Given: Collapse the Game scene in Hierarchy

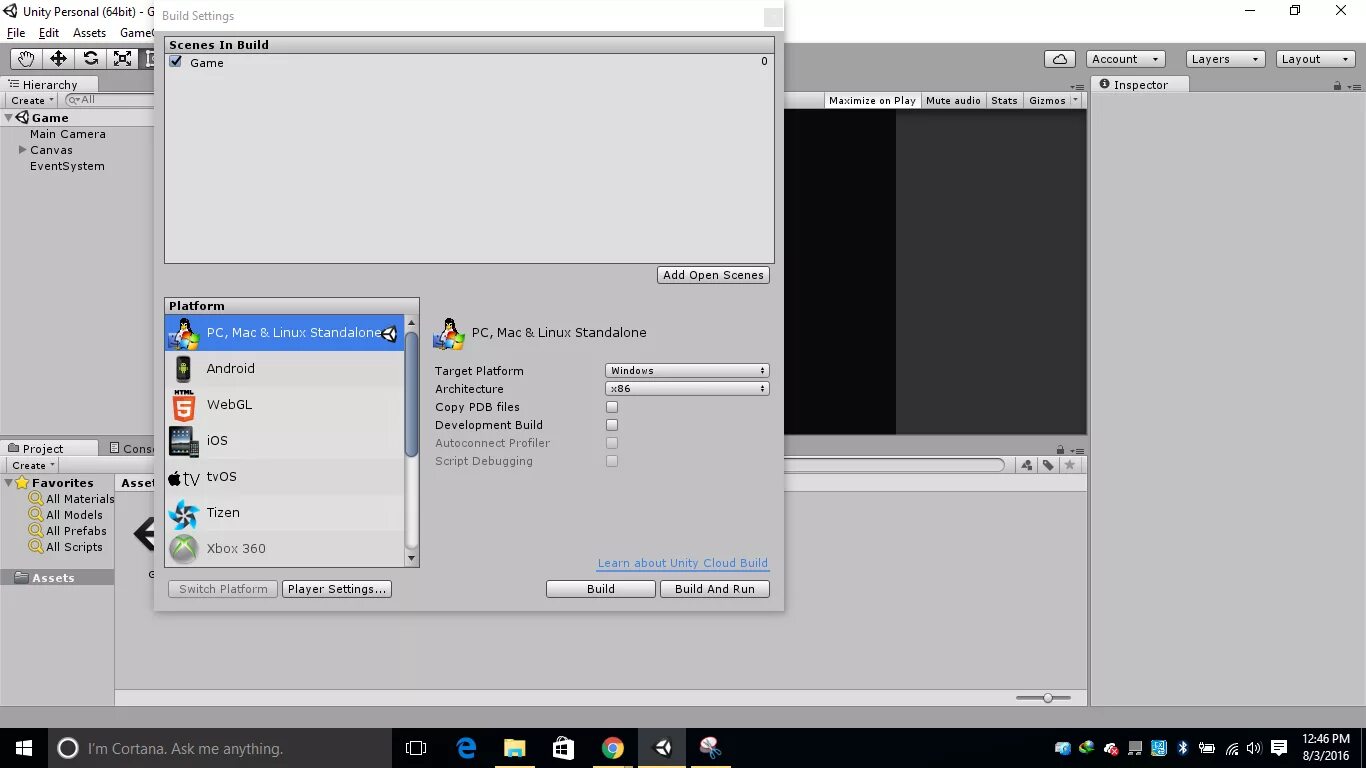Looking at the screenshot, I should pos(9,118).
